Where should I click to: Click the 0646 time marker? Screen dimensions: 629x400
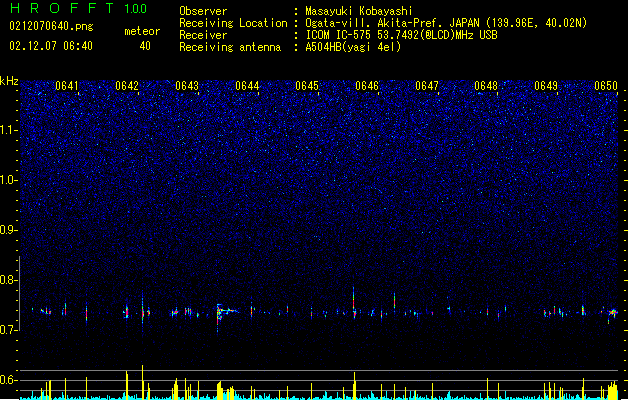[x=367, y=86]
